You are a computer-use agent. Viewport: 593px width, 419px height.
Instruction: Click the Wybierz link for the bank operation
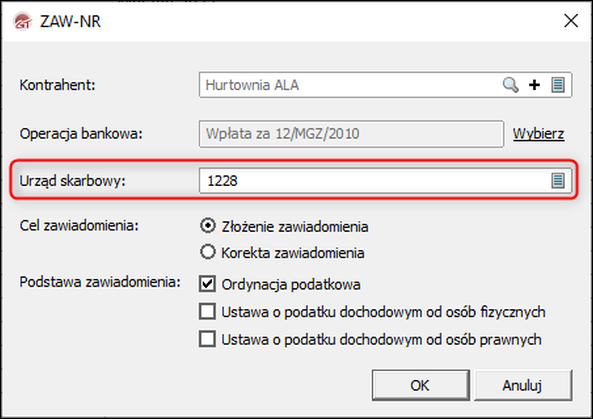tap(539, 134)
